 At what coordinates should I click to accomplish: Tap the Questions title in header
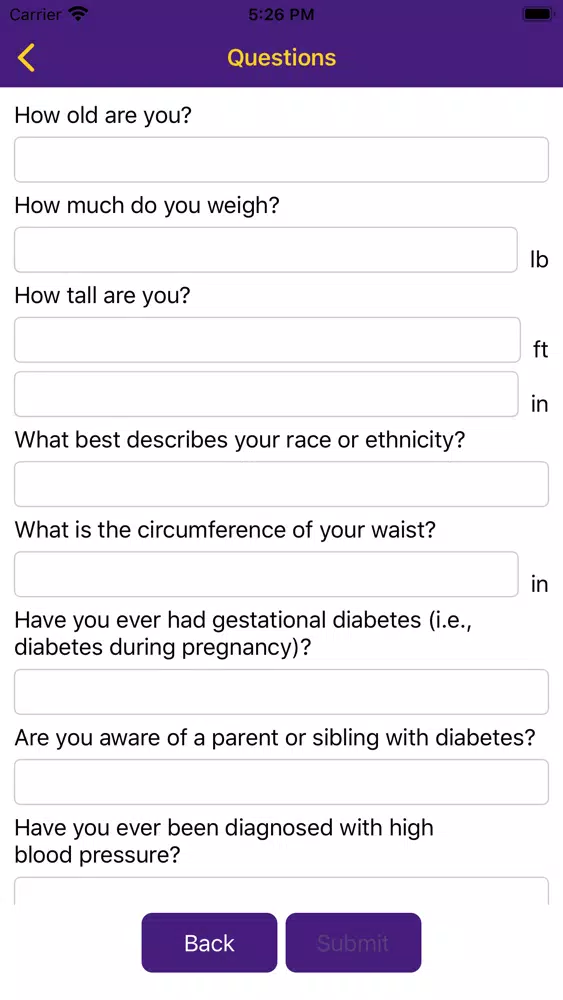point(281,57)
